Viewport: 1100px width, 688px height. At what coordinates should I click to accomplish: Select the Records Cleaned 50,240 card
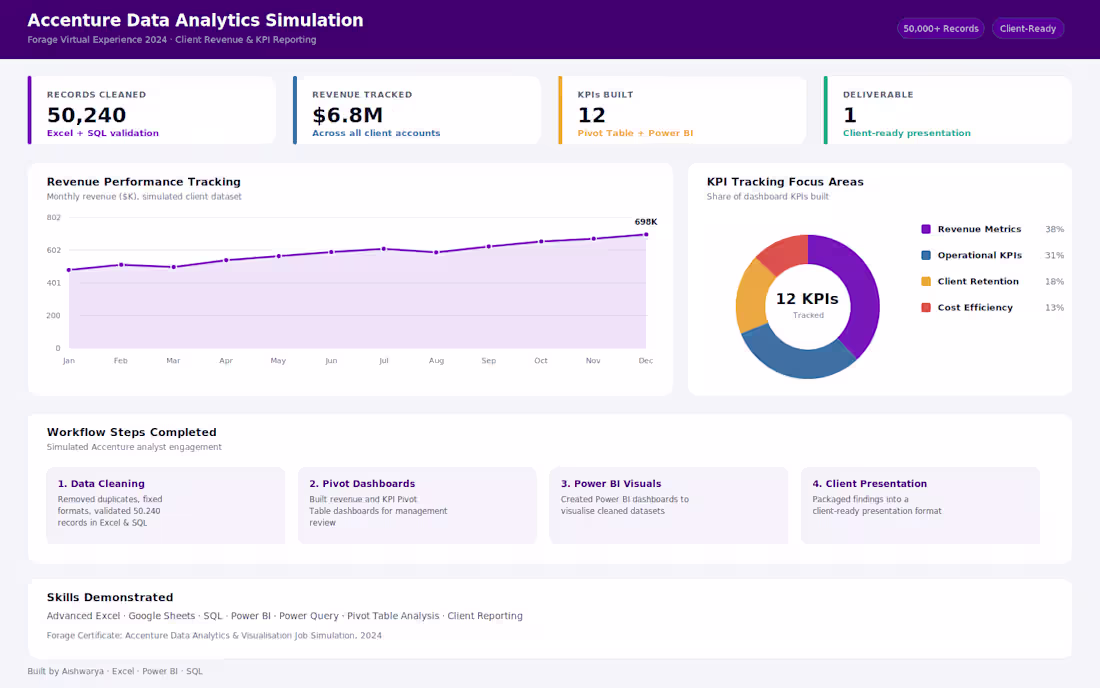(152, 110)
